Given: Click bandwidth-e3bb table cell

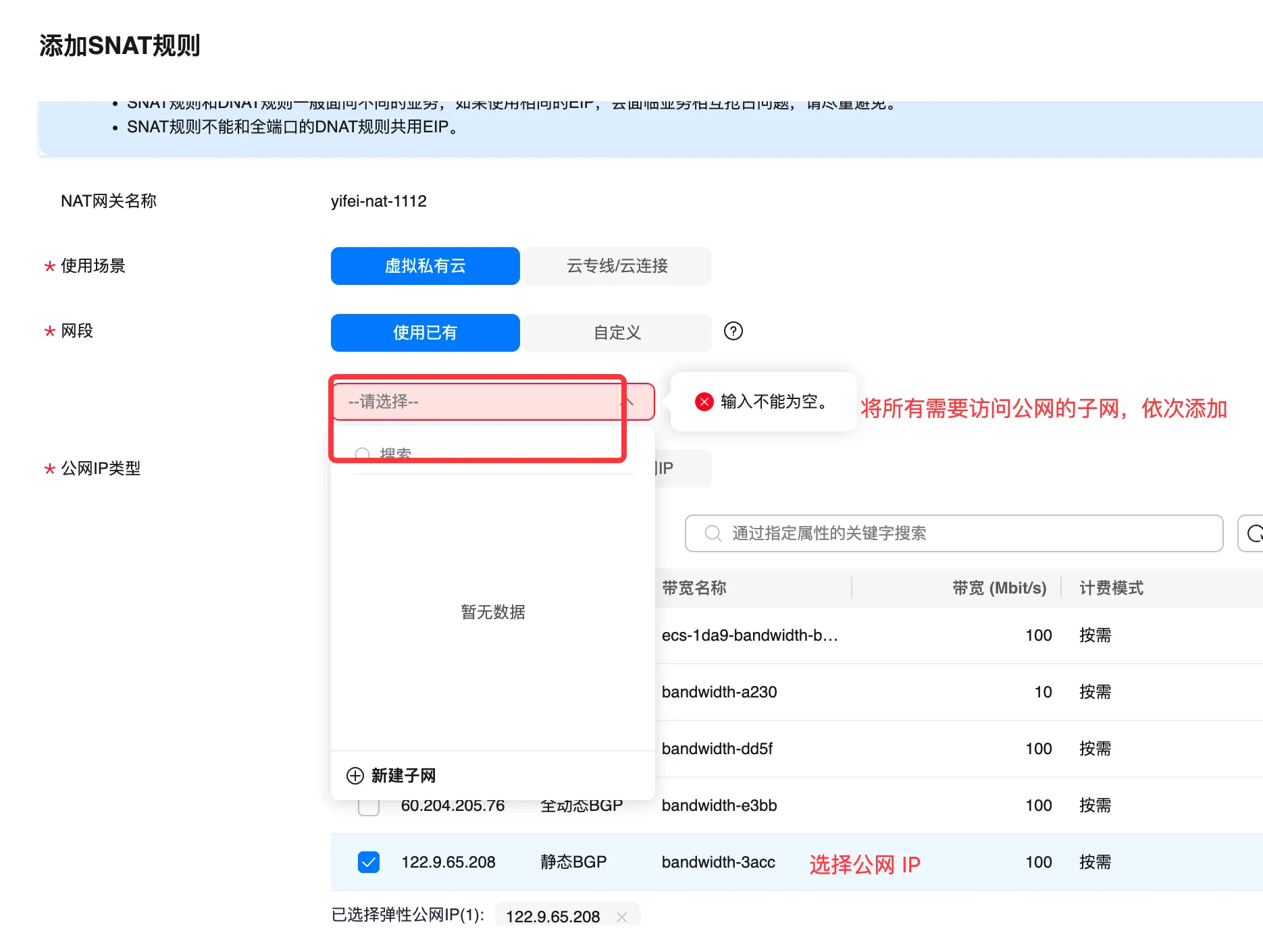Looking at the screenshot, I should point(719,805).
